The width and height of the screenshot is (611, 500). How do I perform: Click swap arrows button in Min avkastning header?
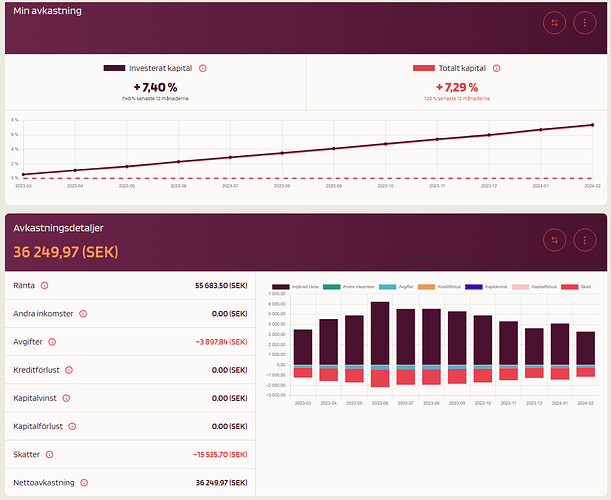pos(555,22)
